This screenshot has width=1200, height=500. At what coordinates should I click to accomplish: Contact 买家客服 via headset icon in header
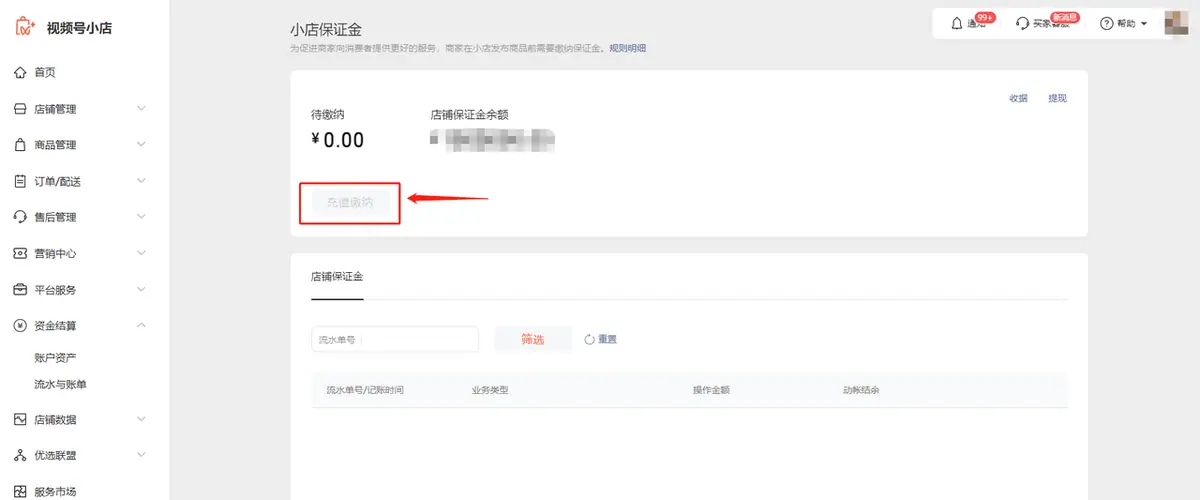tap(1022, 23)
